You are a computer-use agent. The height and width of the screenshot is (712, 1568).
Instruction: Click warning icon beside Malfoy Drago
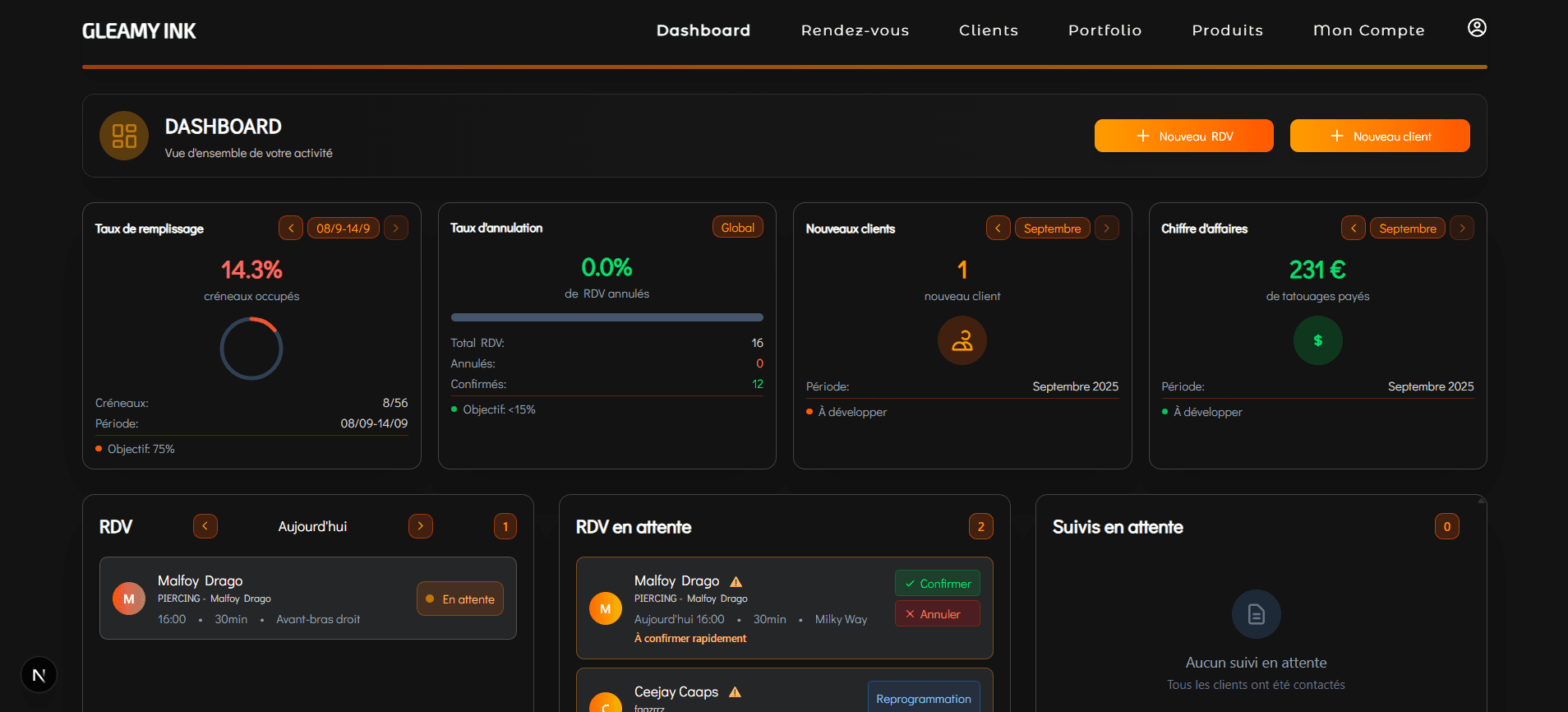(736, 581)
